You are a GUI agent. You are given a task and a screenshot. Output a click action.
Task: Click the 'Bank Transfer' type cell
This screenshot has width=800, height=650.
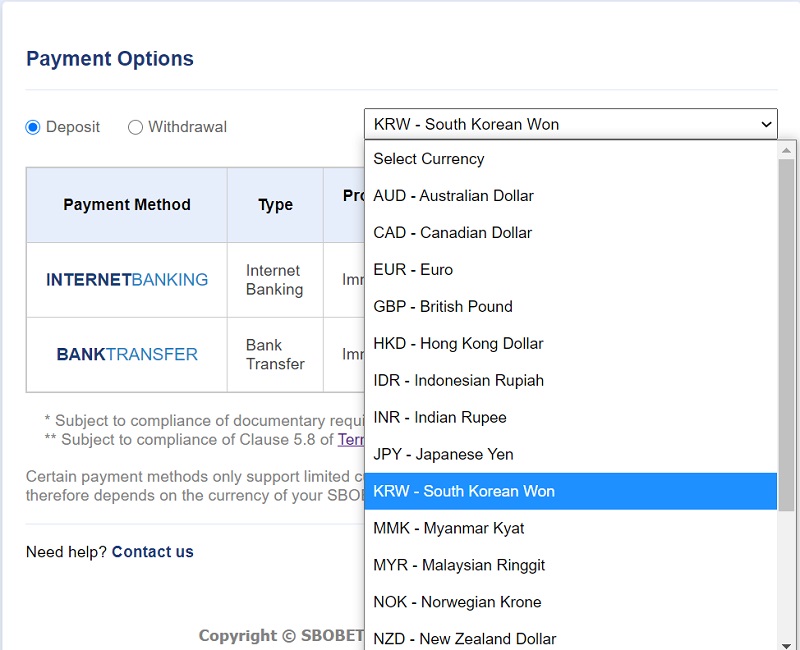click(276, 355)
